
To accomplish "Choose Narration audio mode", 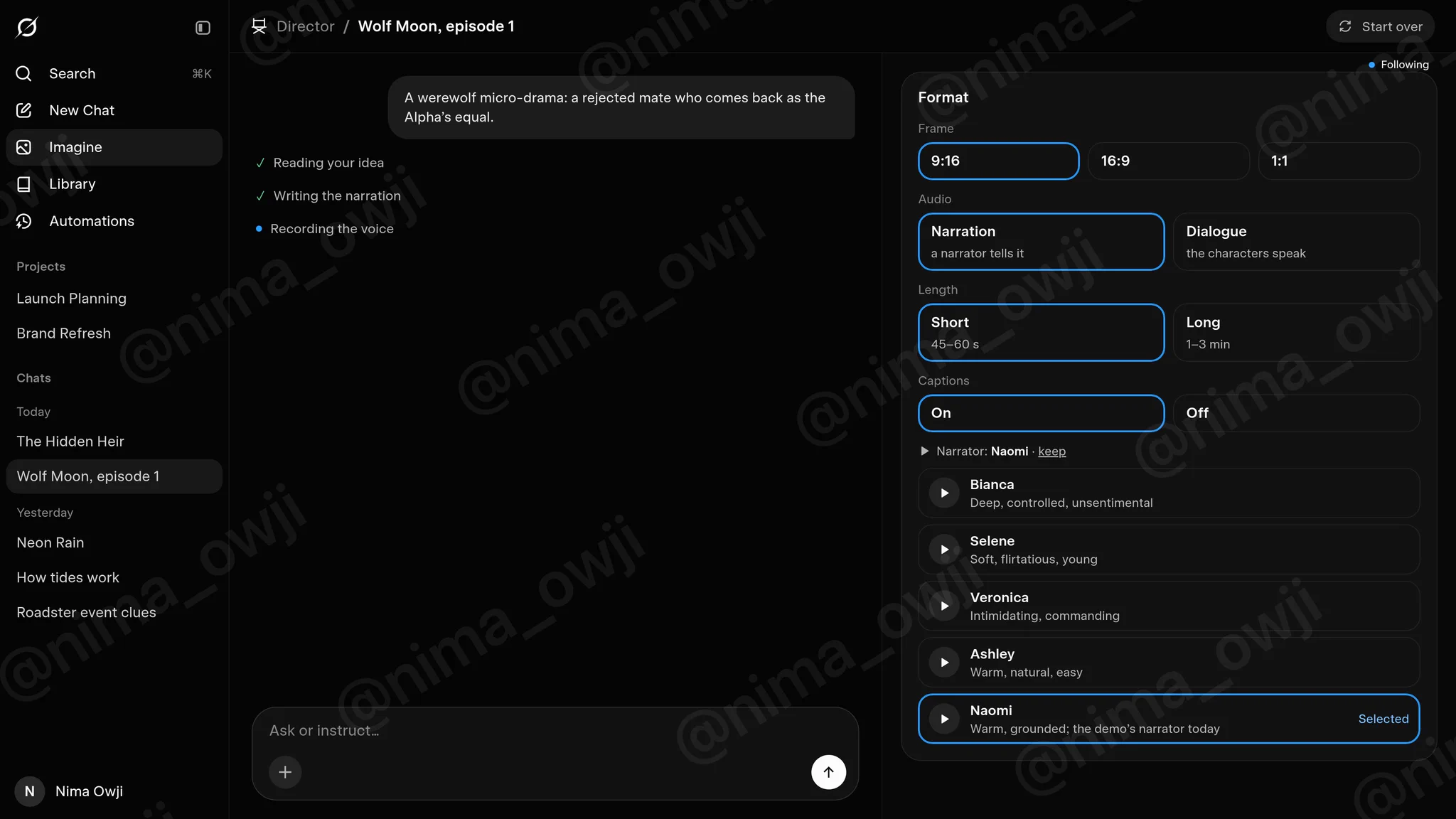I will 1041,242.
